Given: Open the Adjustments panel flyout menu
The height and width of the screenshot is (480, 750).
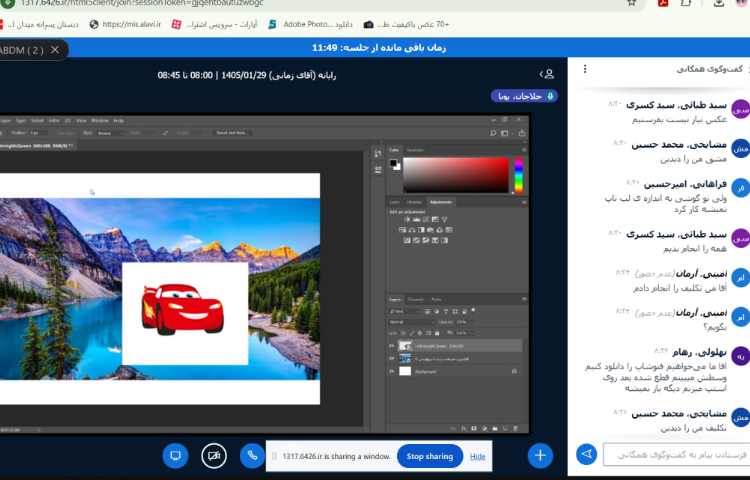Looking at the screenshot, I should coord(524,202).
